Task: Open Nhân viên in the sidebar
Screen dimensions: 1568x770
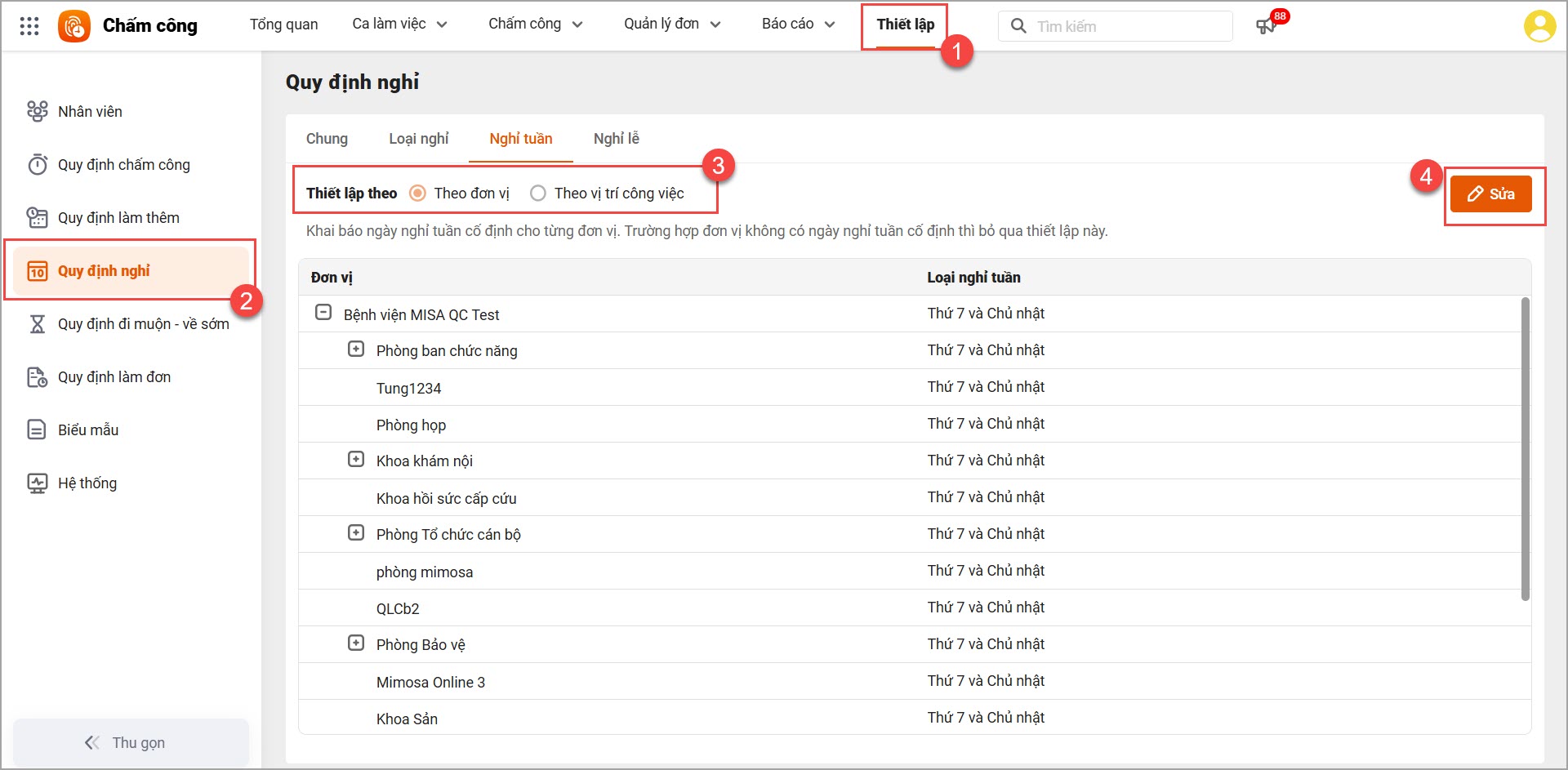Action: coord(90,112)
